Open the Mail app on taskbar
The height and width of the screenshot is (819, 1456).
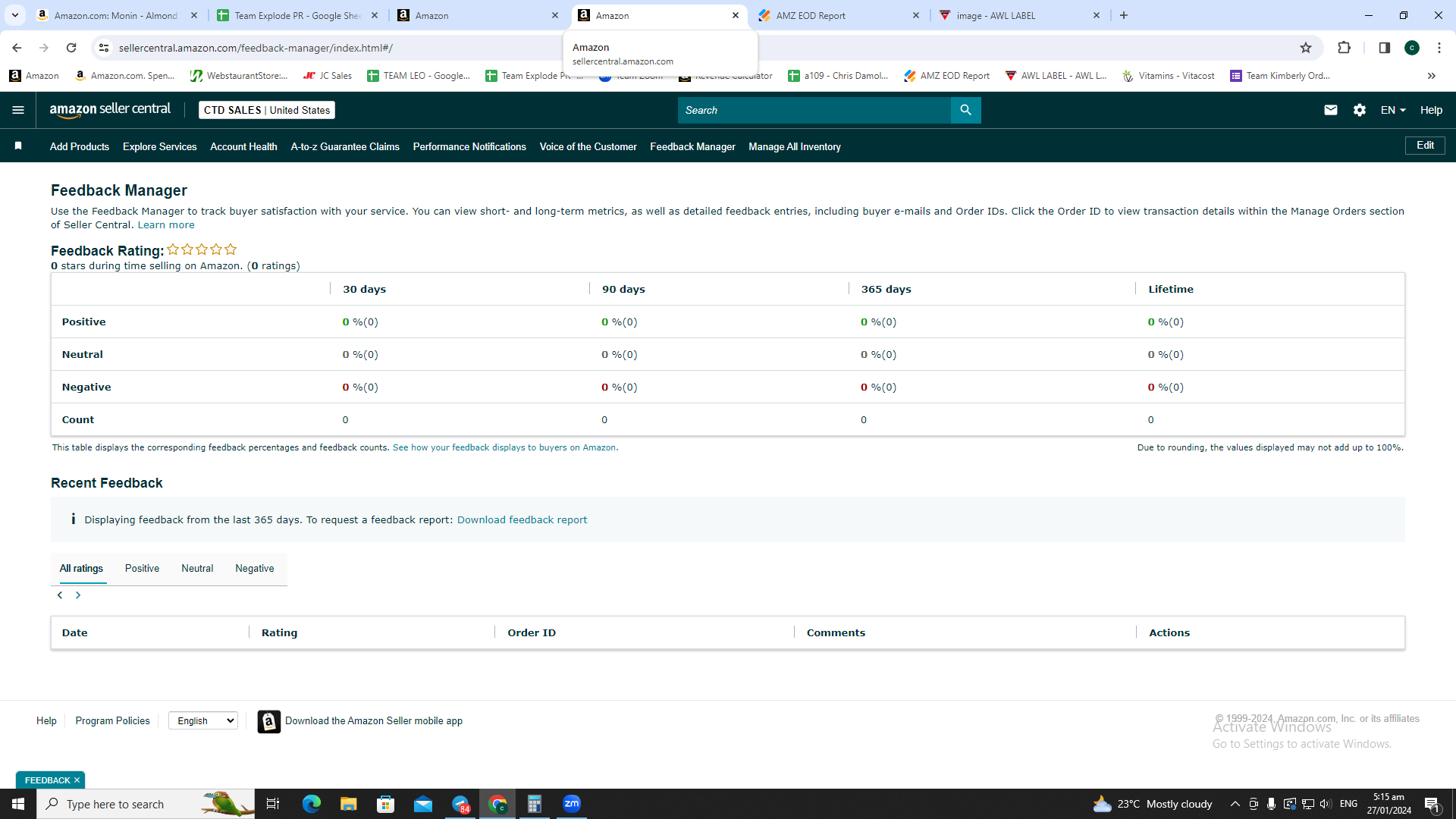click(423, 804)
